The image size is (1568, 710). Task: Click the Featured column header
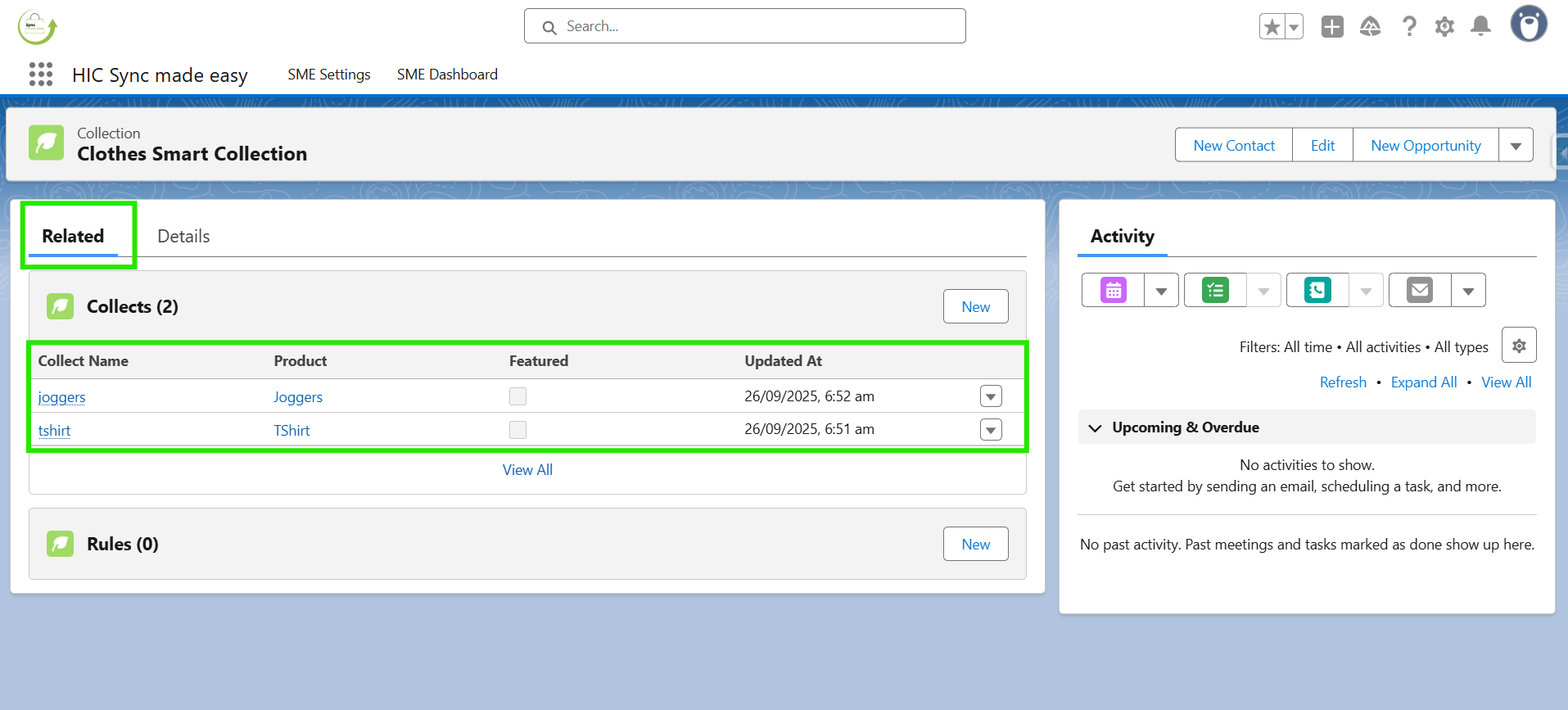coord(539,361)
